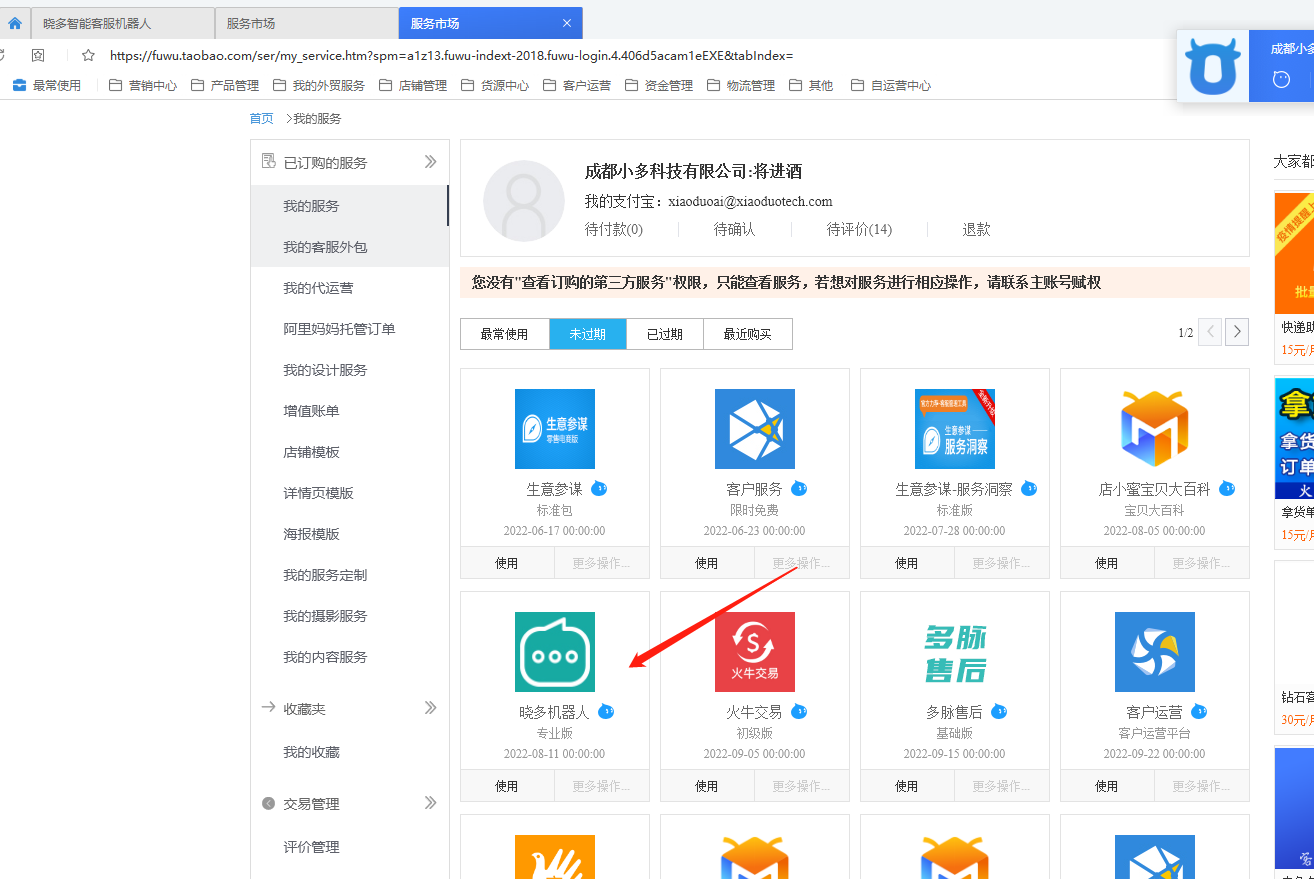Screen dimensions: 1314x879
Task: Expand the 交易管理 sidebar section
Action: (x=430, y=802)
